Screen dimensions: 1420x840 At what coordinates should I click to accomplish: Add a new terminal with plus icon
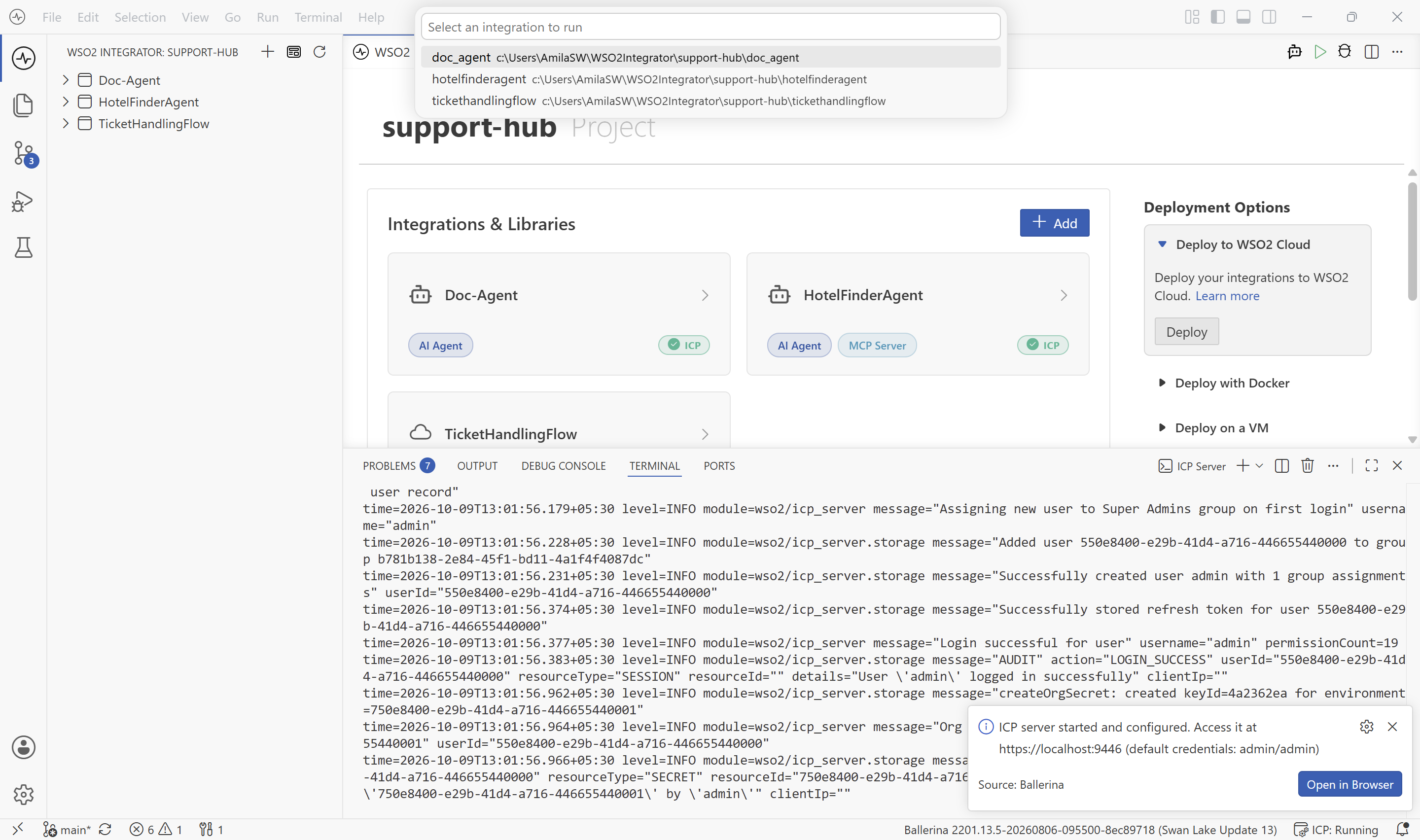[1243, 466]
